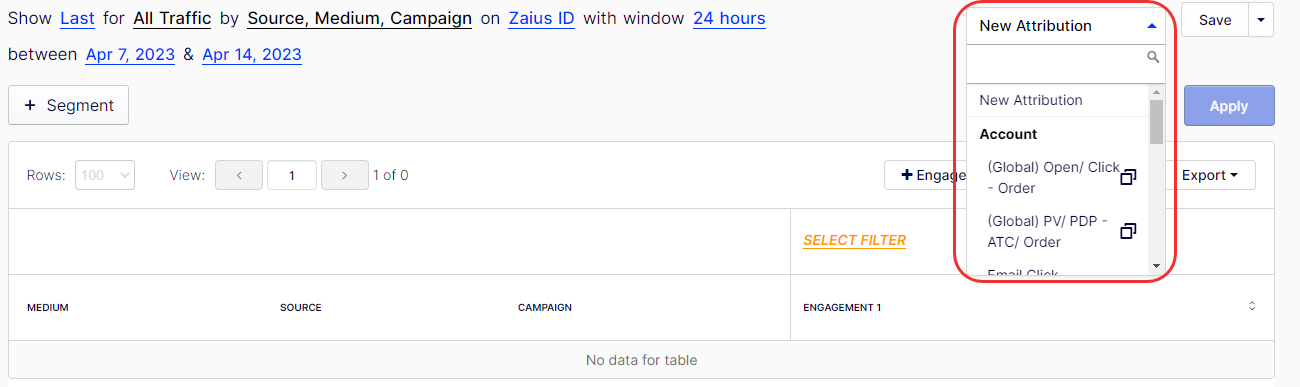Collapse the New Attribution dropdown arrow
Image resolution: width=1300 pixels, height=387 pixels.
point(1152,26)
